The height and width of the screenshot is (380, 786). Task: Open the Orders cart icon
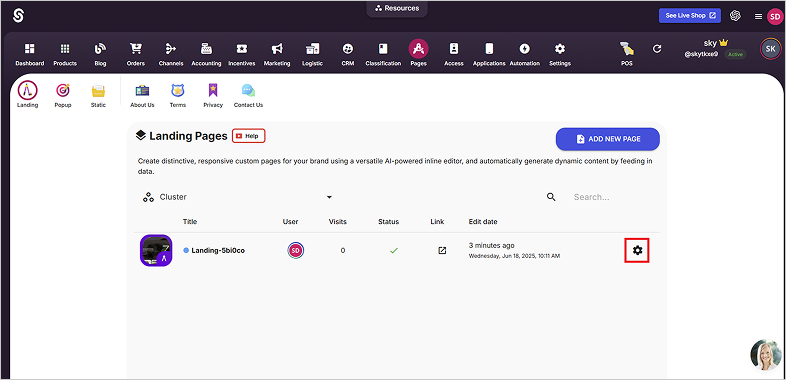click(136, 49)
